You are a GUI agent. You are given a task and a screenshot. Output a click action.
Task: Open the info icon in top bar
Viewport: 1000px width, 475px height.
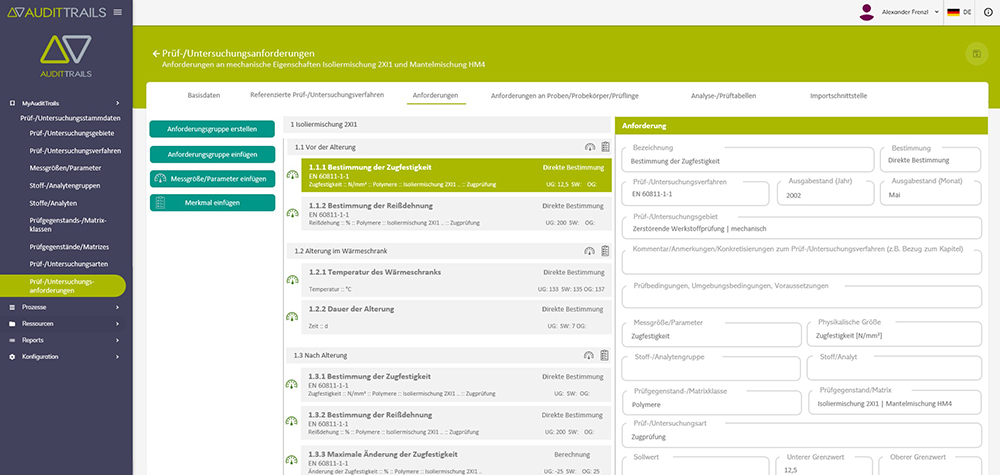click(x=988, y=12)
